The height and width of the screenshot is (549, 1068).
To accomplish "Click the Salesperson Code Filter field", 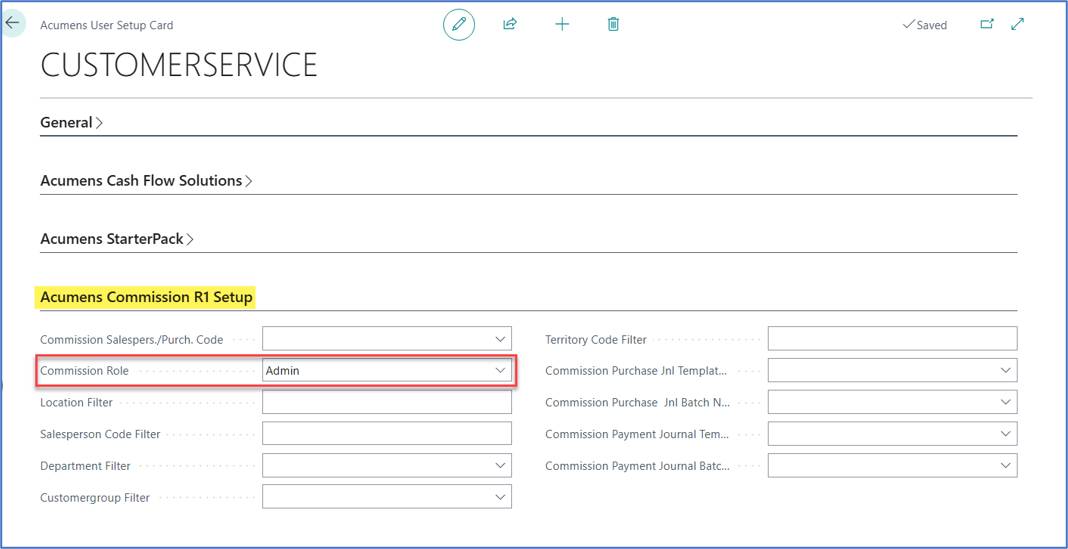I will point(387,434).
